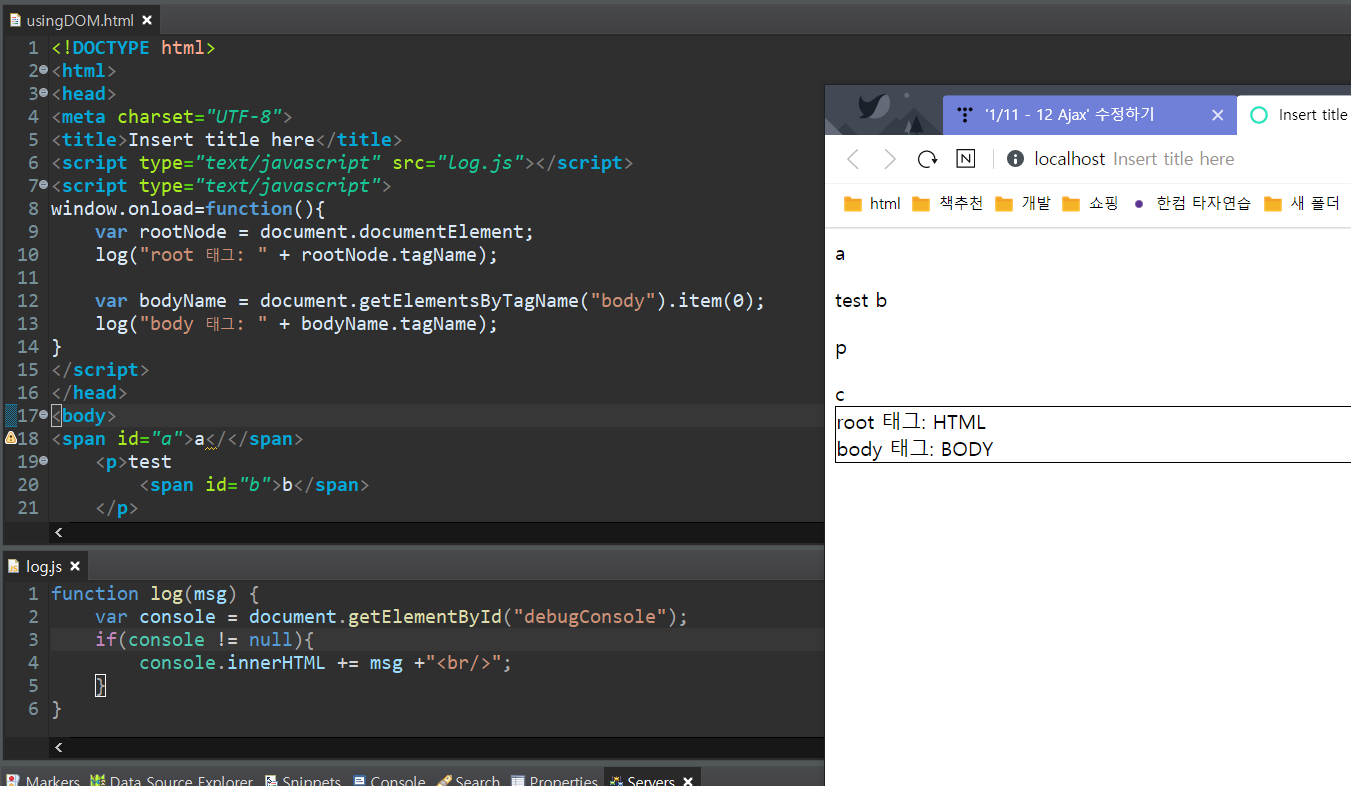Close the log.js editor tab
Image resolution: width=1351 pixels, height=786 pixels.
[77, 567]
